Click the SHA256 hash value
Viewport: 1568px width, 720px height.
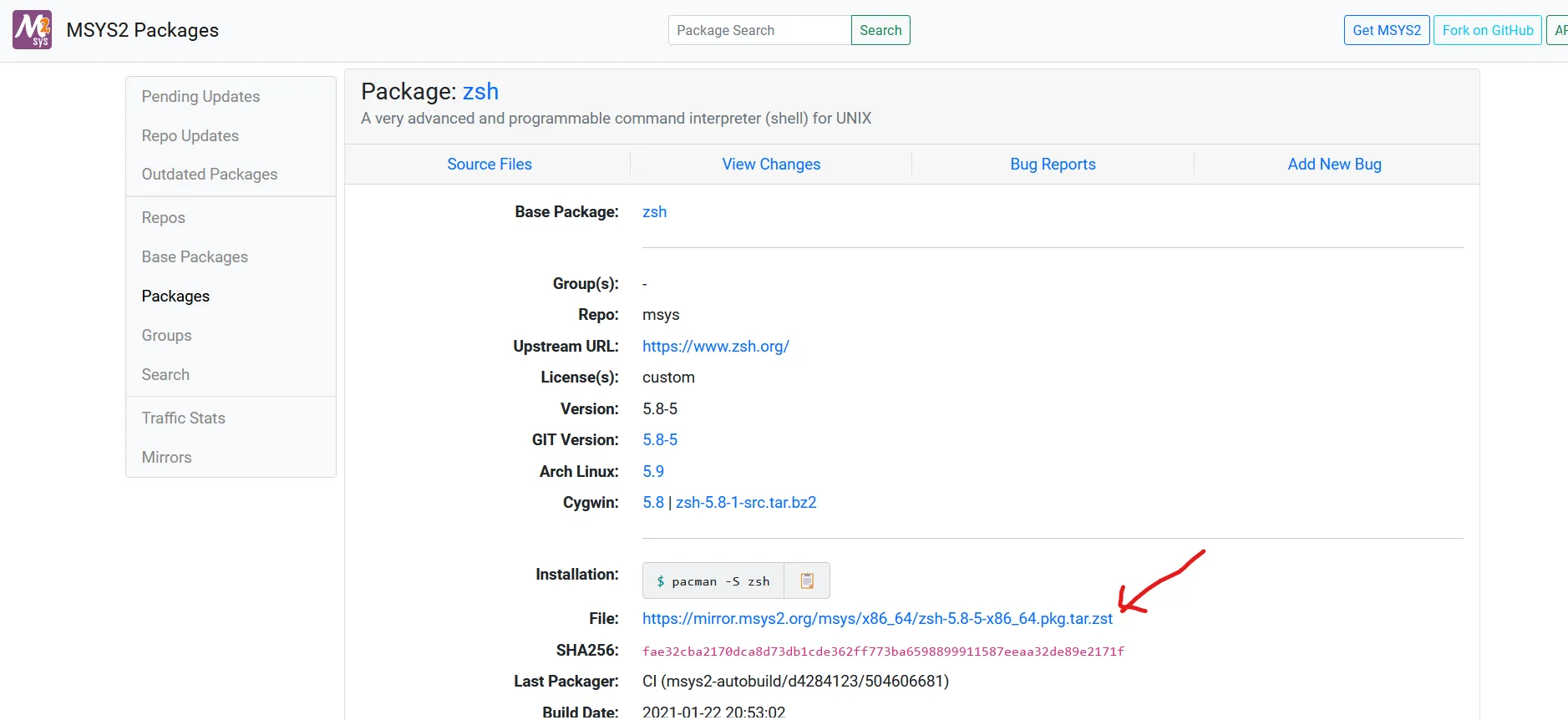(883, 652)
